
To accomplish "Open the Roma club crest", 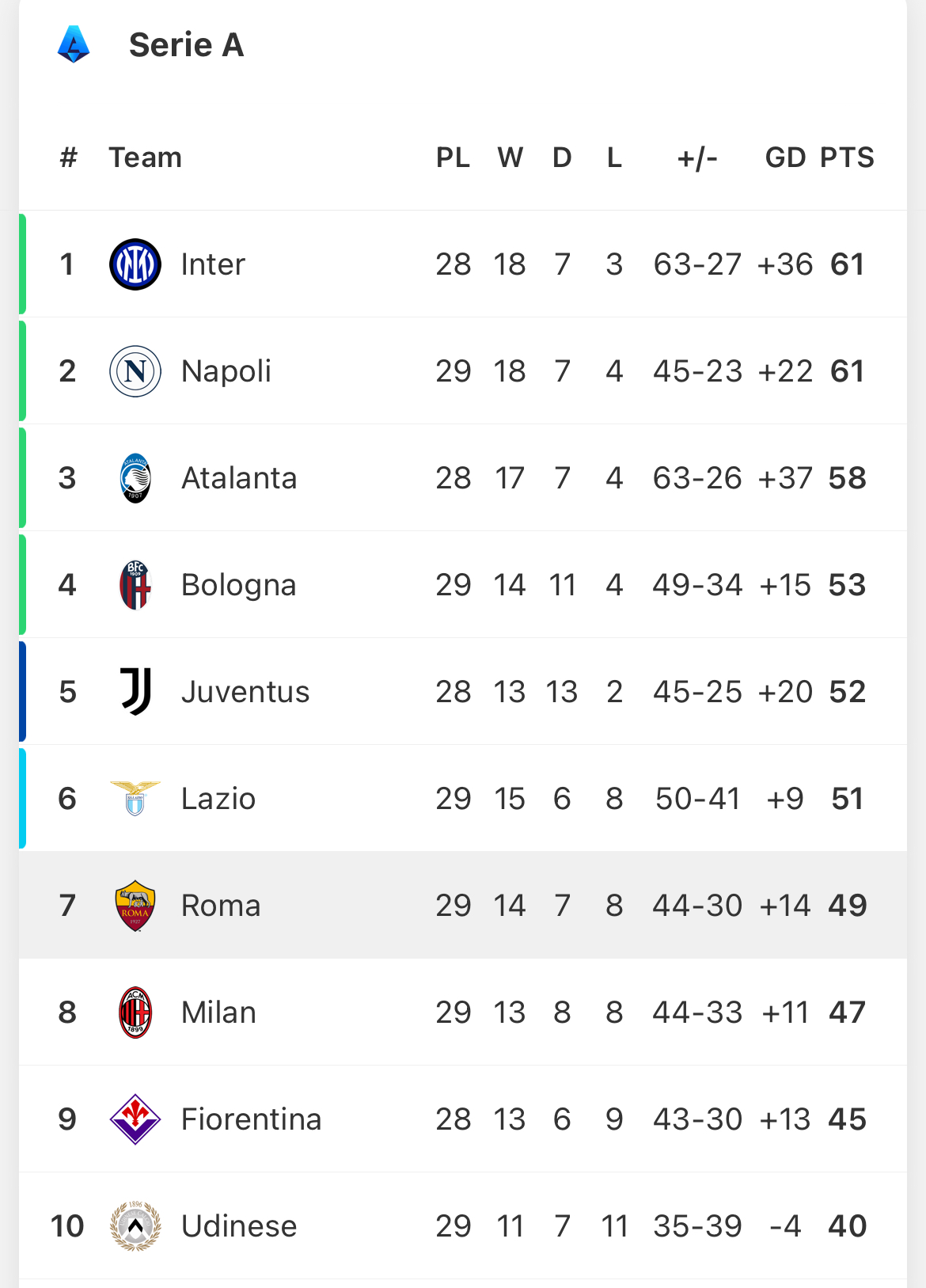I will click(135, 906).
